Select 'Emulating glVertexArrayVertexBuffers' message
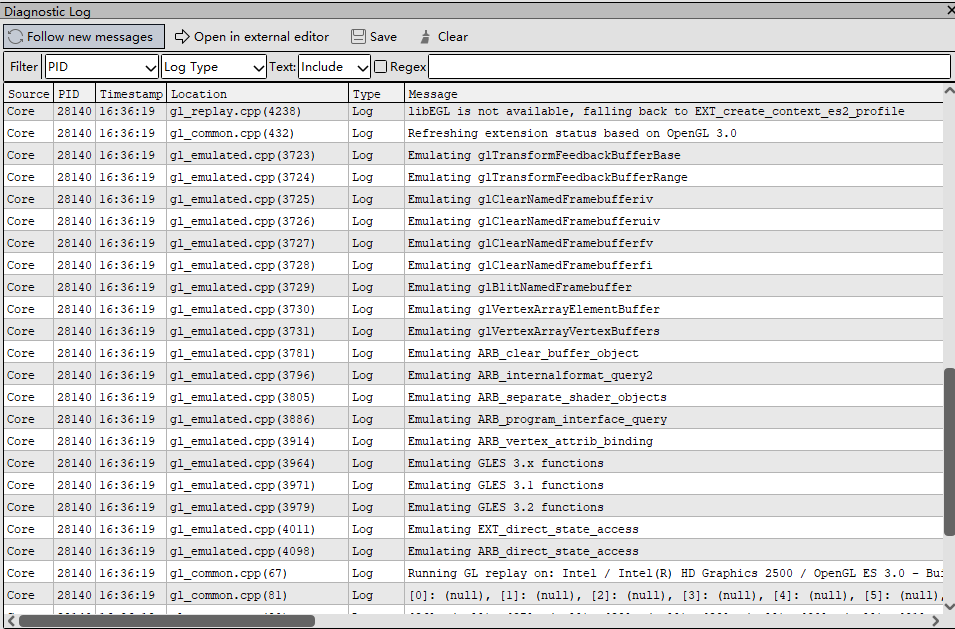Screen dimensions: 955x629 pyautogui.click(x=534, y=331)
